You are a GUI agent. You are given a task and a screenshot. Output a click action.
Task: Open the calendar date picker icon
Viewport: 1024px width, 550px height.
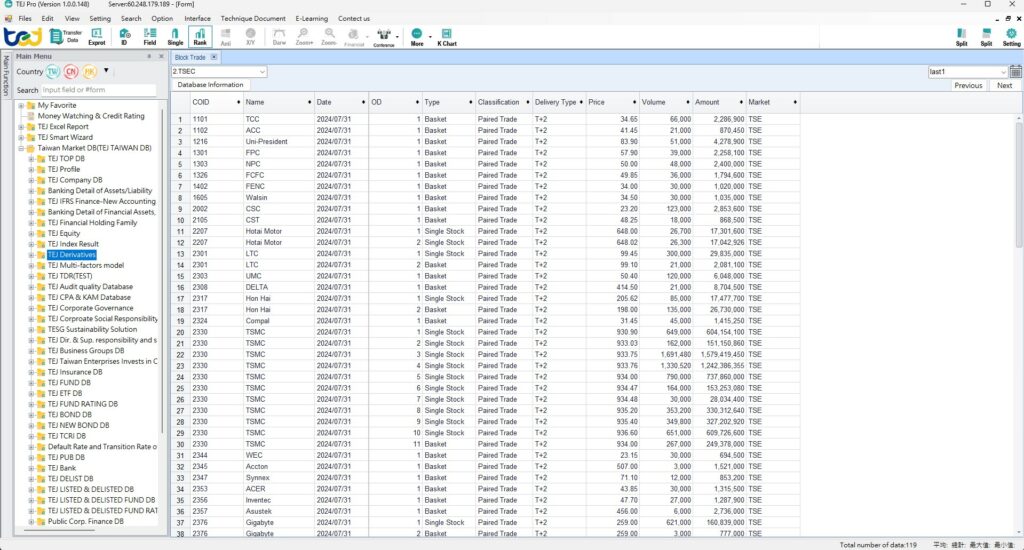point(1015,72)
